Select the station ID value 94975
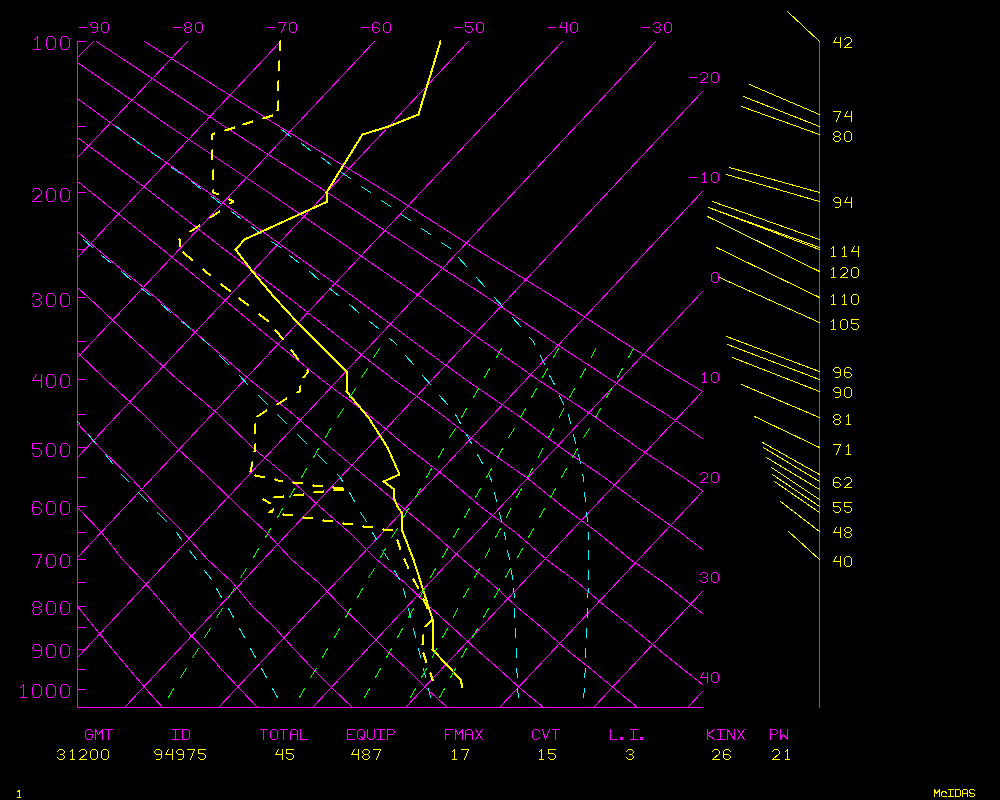1000x800 pixels. pos(180,755)
